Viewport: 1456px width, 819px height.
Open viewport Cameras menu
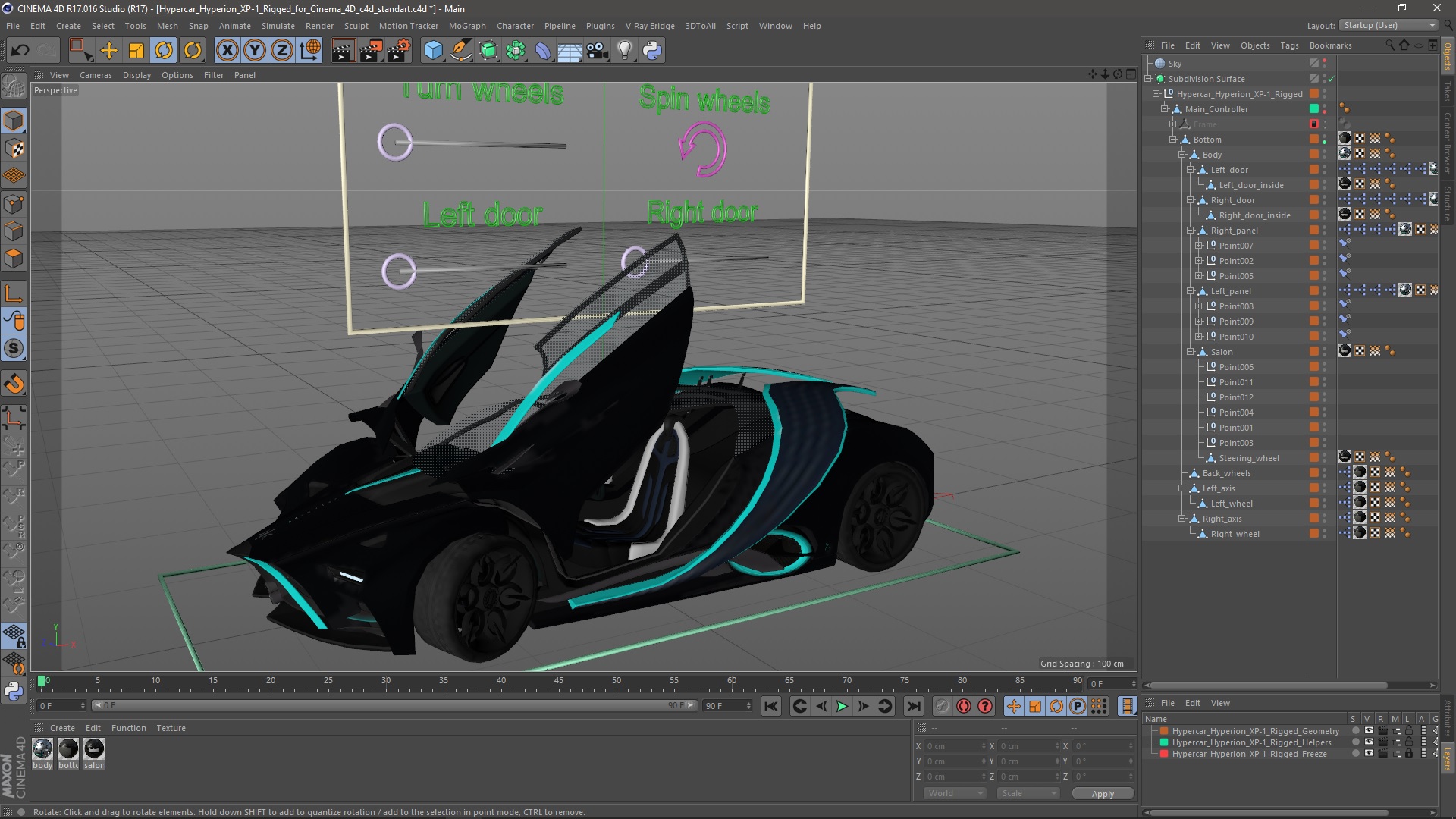(x=96, y=75)
